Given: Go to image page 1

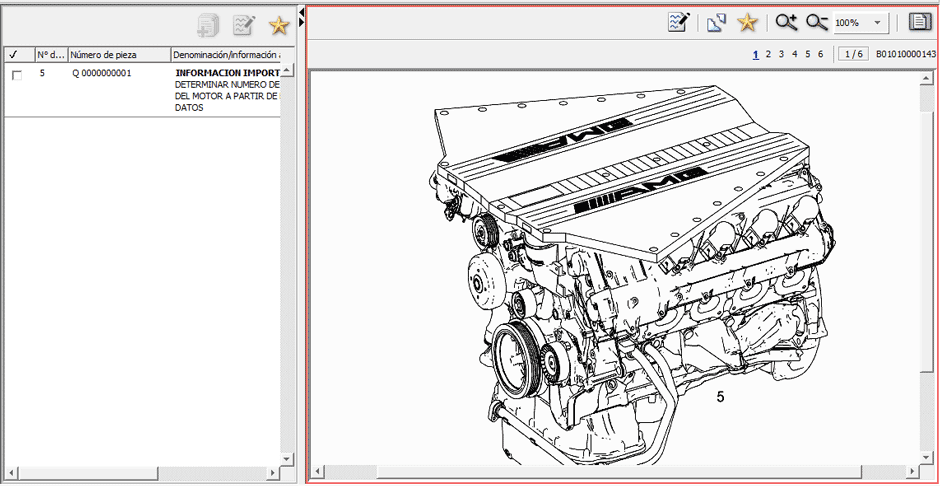Looking at the screenshot, I should coord(756,54).
